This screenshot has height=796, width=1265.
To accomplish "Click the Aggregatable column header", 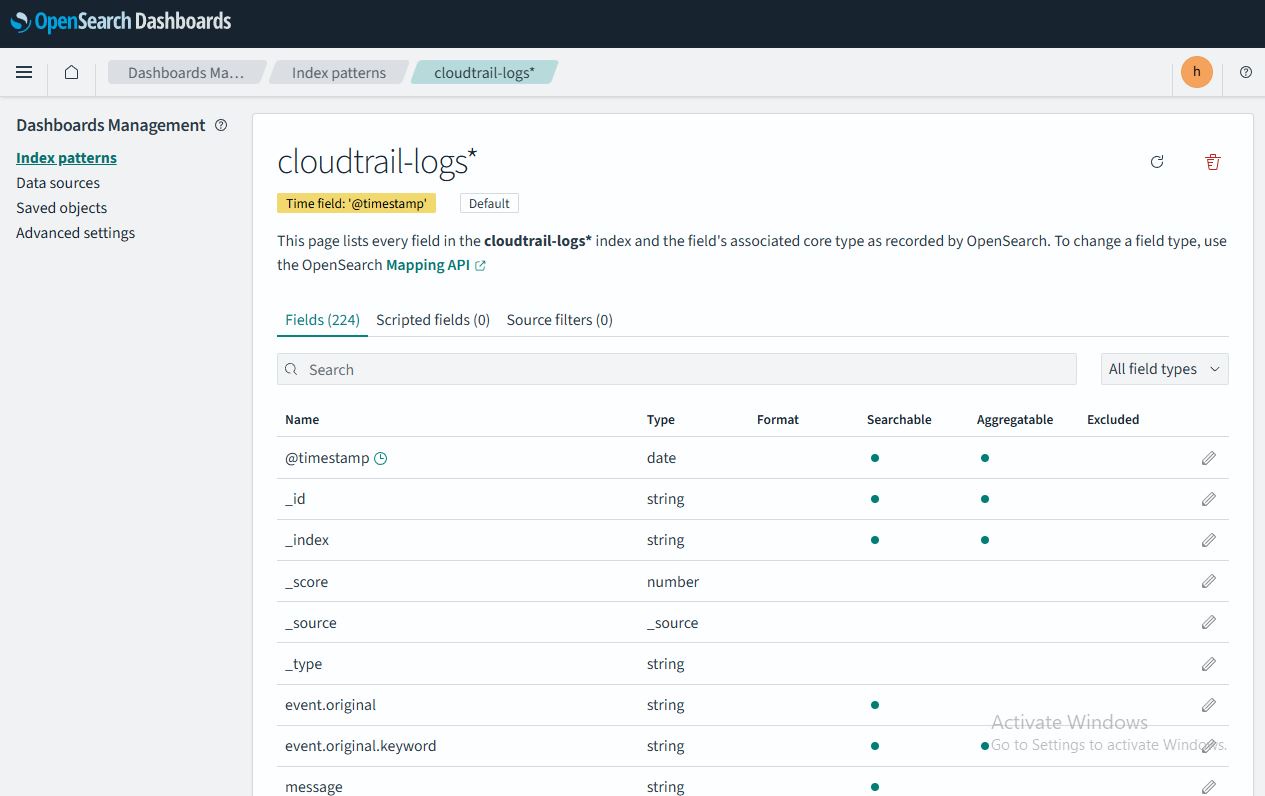I will pyautogui.click(x=1015, y=420).
